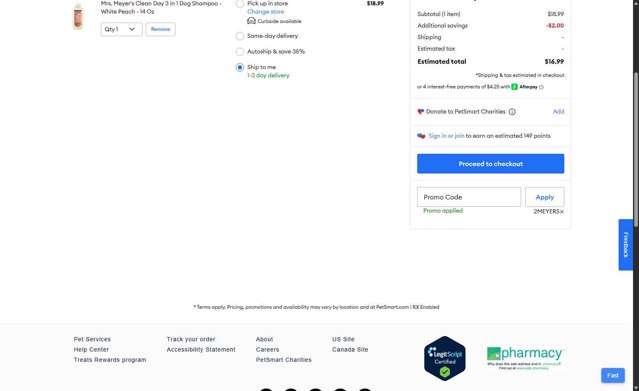Viewport: 639px width, 391px height.
Task: Select Same-day delivery option
Action: 240,36
